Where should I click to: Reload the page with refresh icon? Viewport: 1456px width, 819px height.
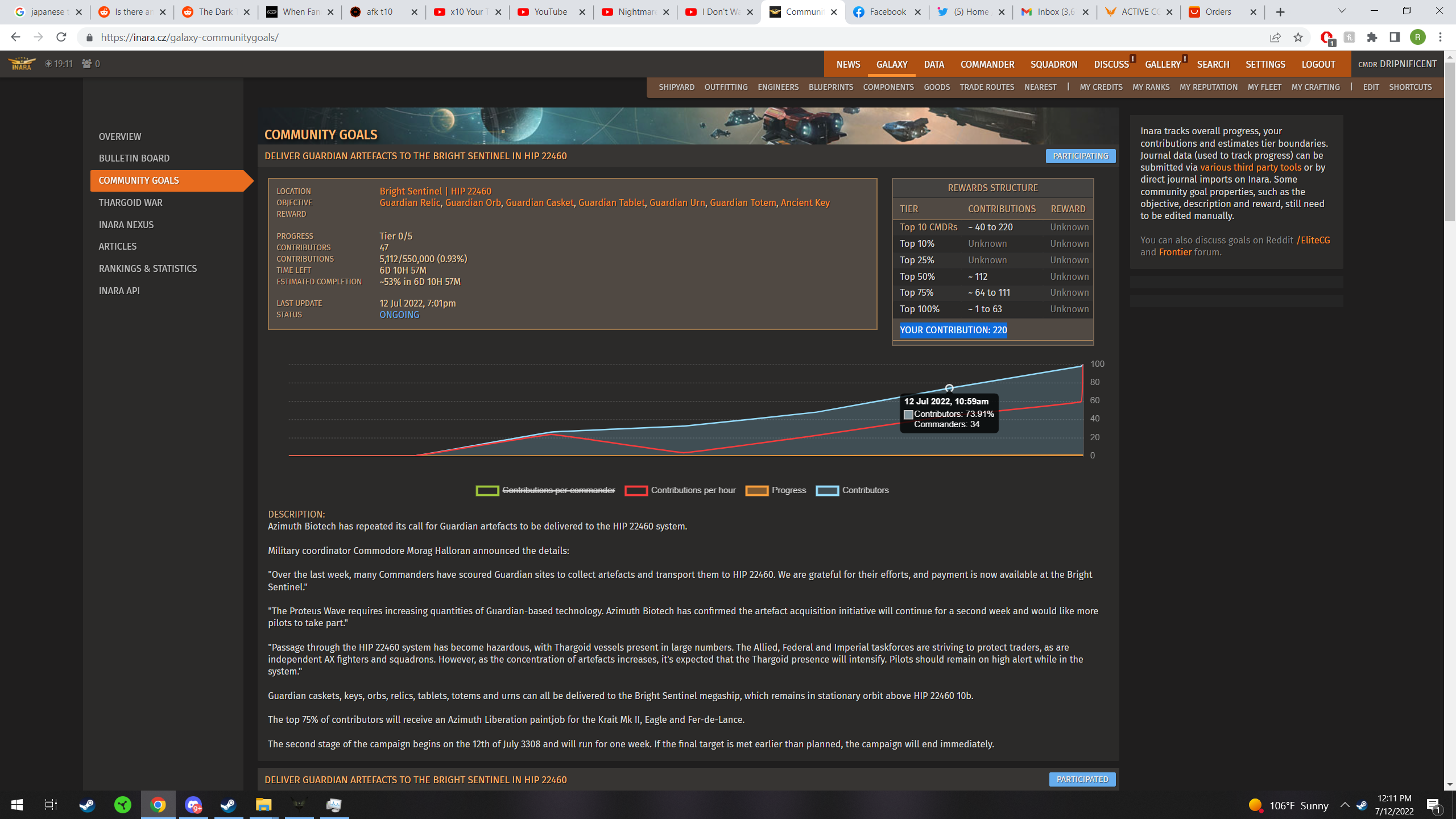61,38
